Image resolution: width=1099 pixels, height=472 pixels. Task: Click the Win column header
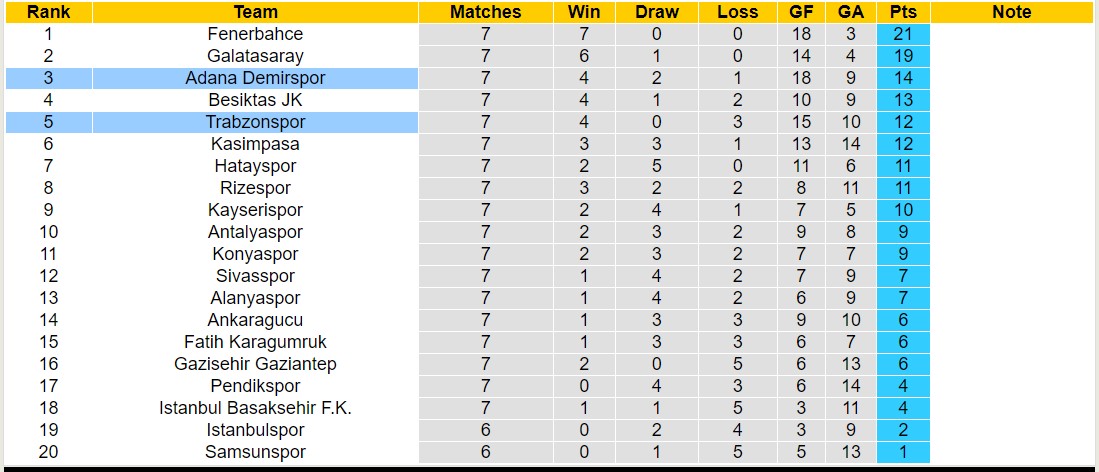(x=584, y=12)
